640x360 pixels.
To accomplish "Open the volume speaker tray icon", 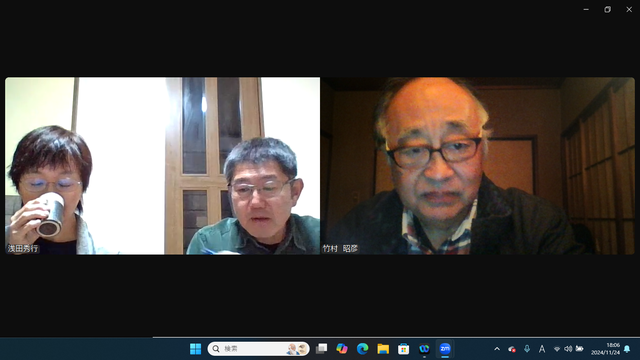I will click(568, 349).
